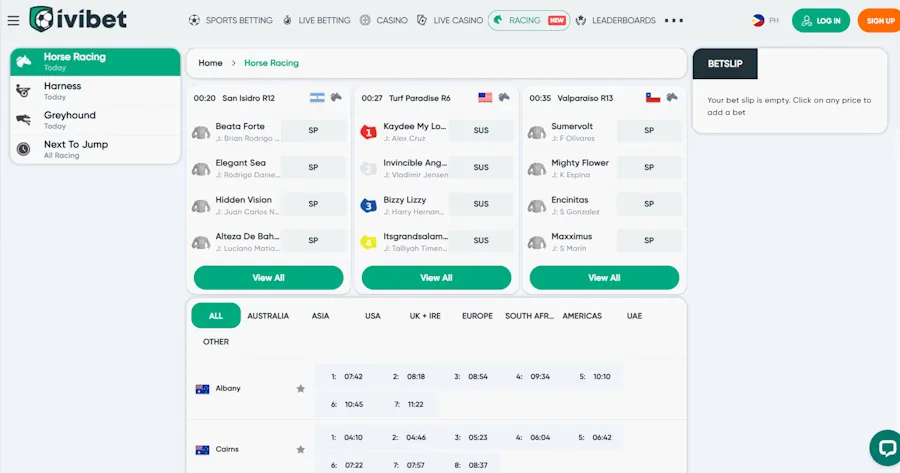Select SUS price for Bizzy Lizzy
Viewport: 900px width, 473px height.
481,204
